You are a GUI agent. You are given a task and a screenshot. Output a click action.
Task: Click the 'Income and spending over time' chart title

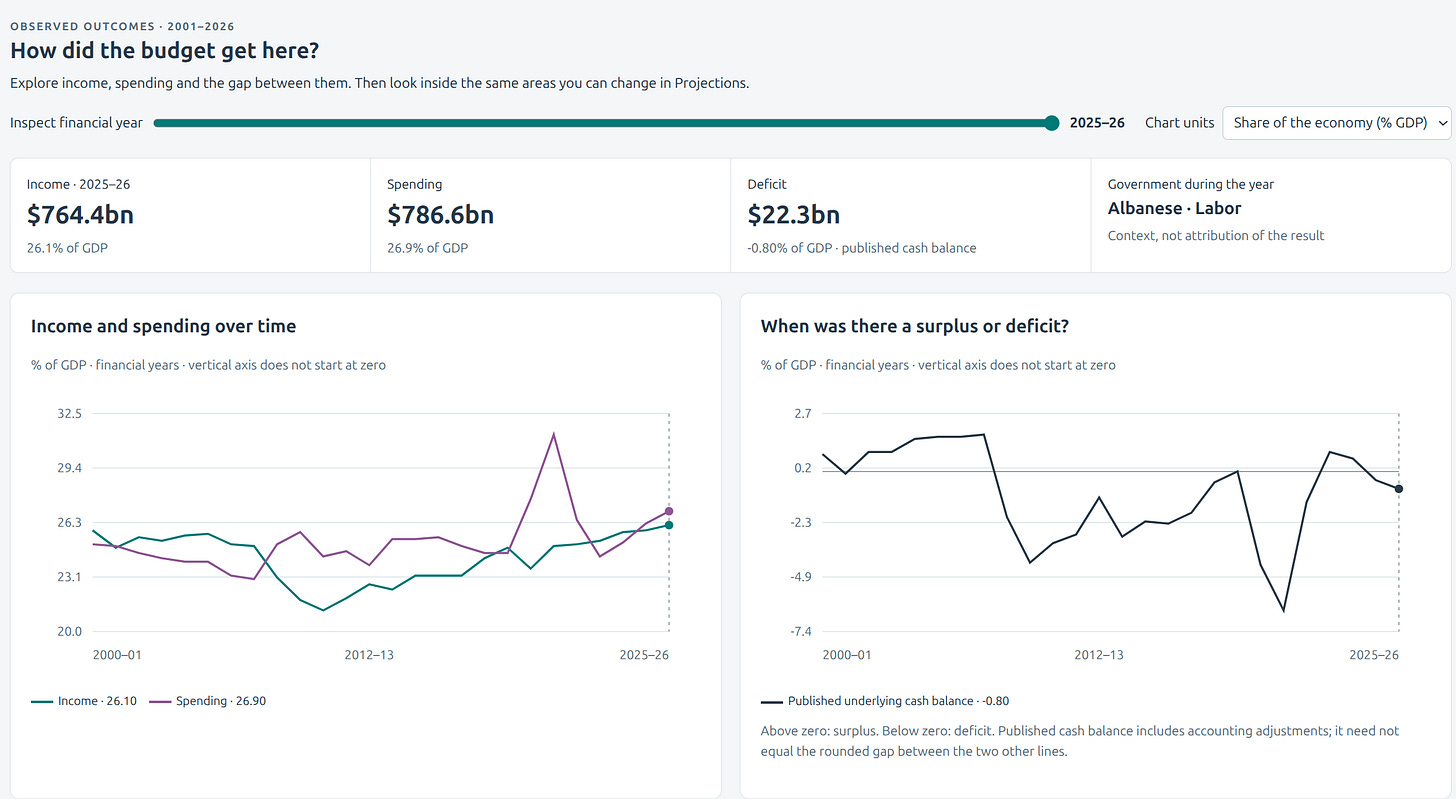(x=164, y=326)
